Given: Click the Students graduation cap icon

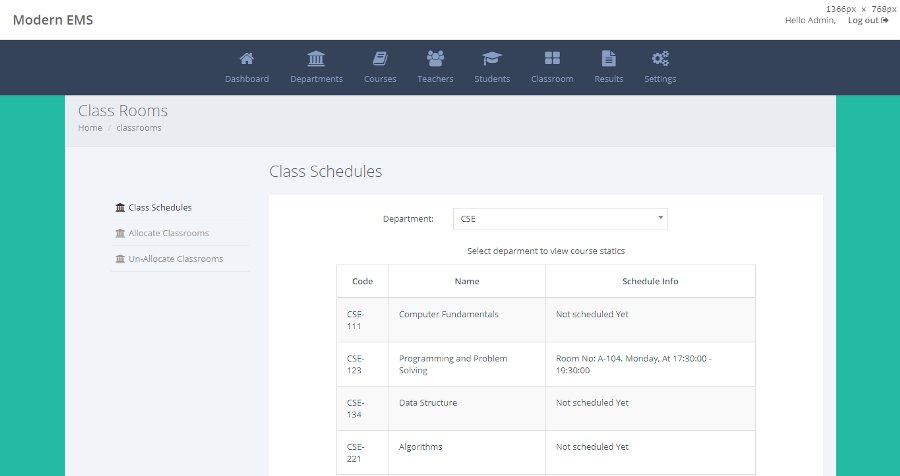Looking at the screenshot, I should click(492, 58).
